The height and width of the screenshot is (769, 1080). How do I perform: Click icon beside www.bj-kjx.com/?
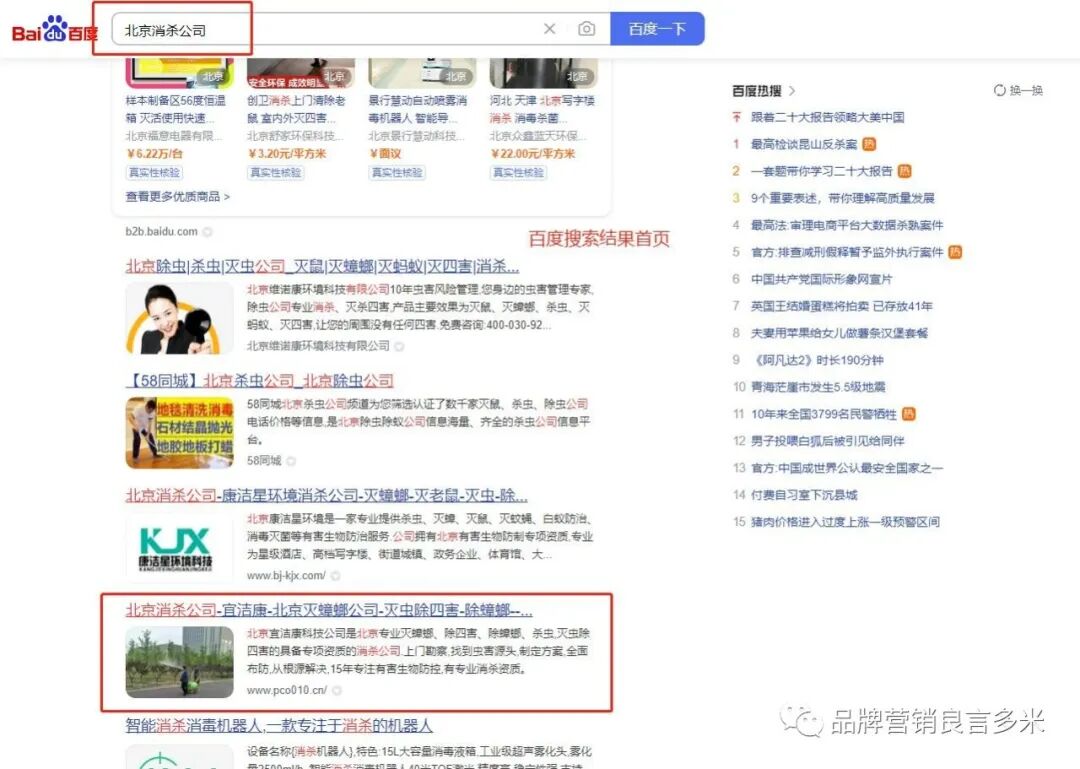pos(335,575)
